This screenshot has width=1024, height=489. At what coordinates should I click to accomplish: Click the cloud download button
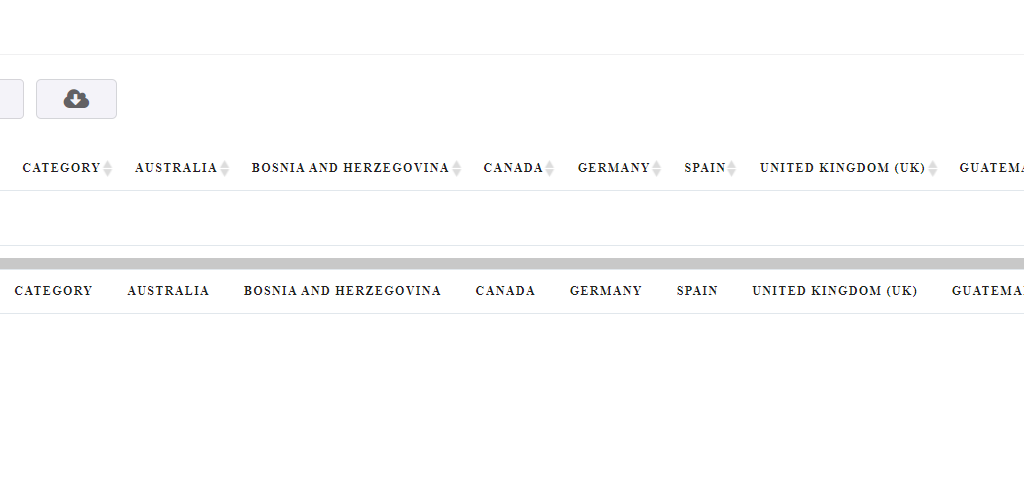[76, 99]
